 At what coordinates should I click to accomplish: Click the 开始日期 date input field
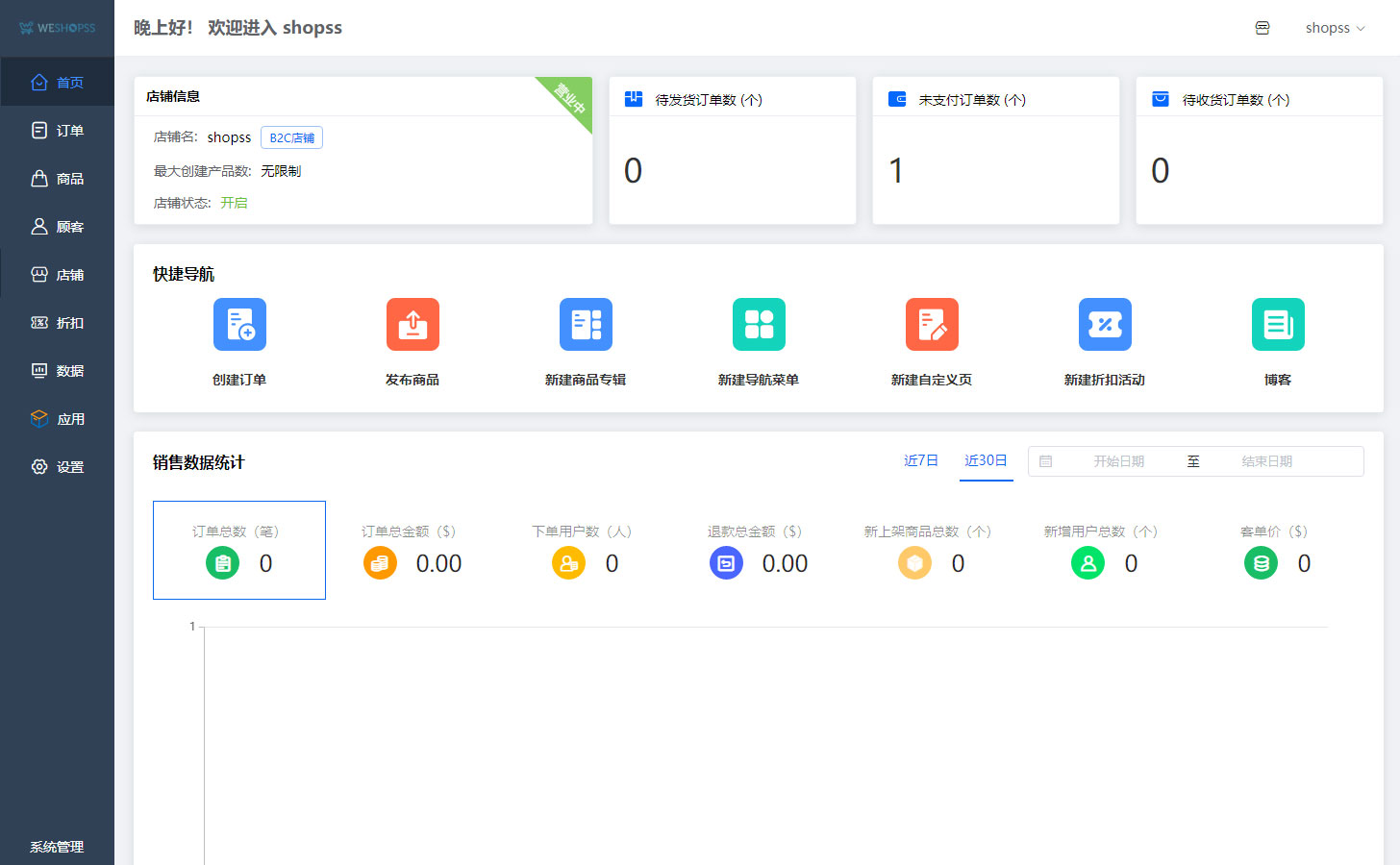point(1118,461)
